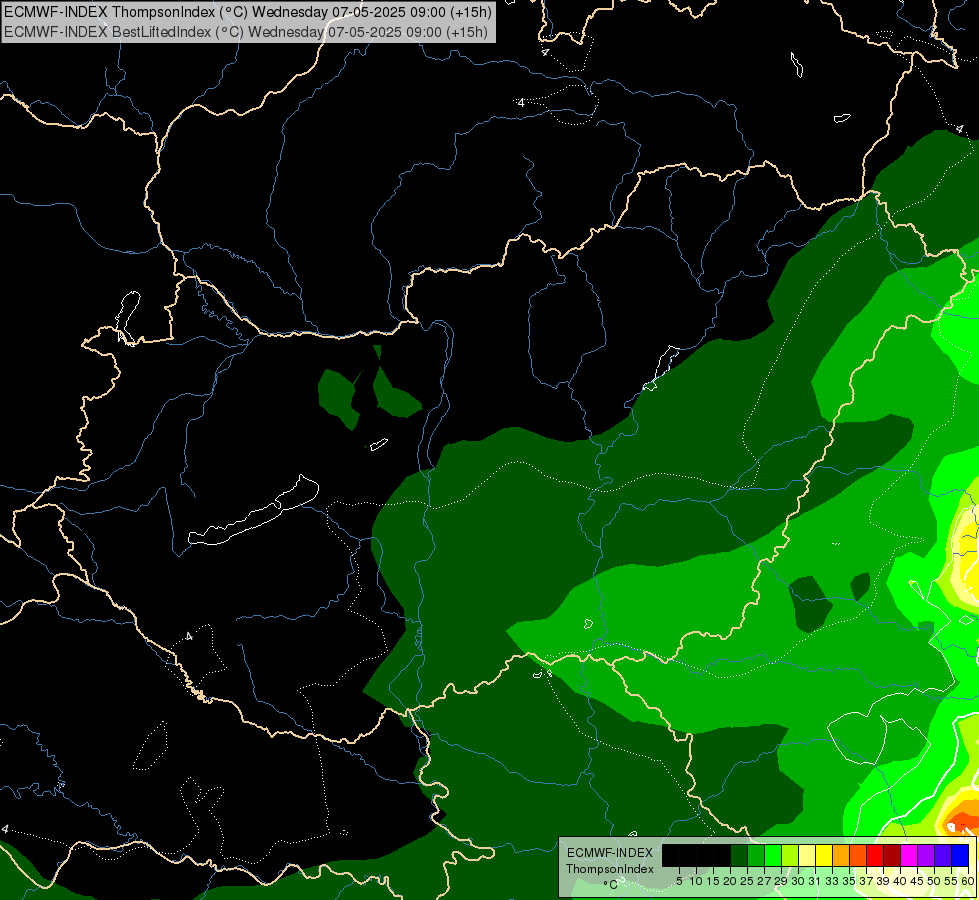Click the legend tick value 40

900,881
